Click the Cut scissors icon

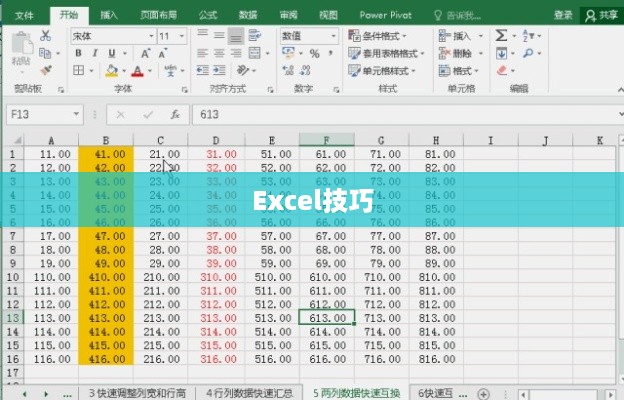[45, 36]
